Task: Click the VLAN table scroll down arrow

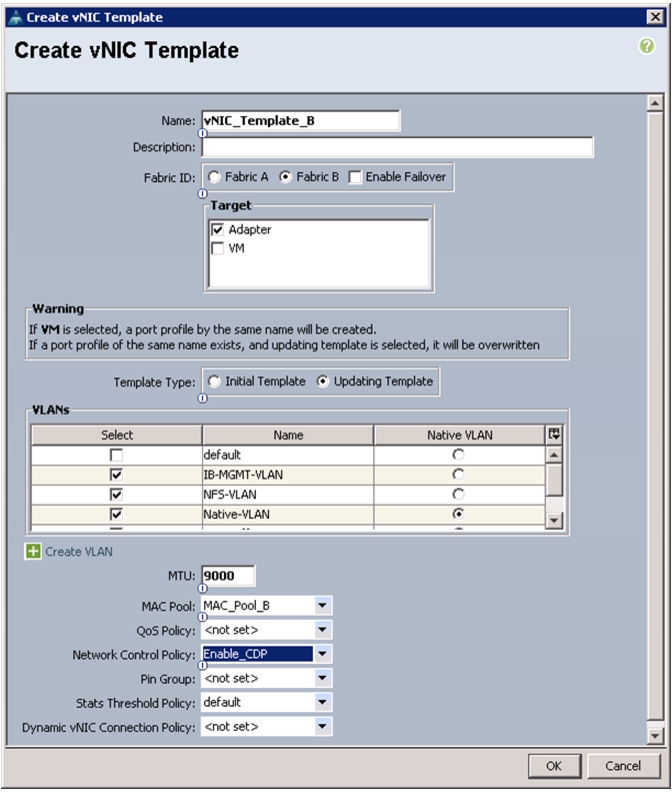Action: click(554, 520)
